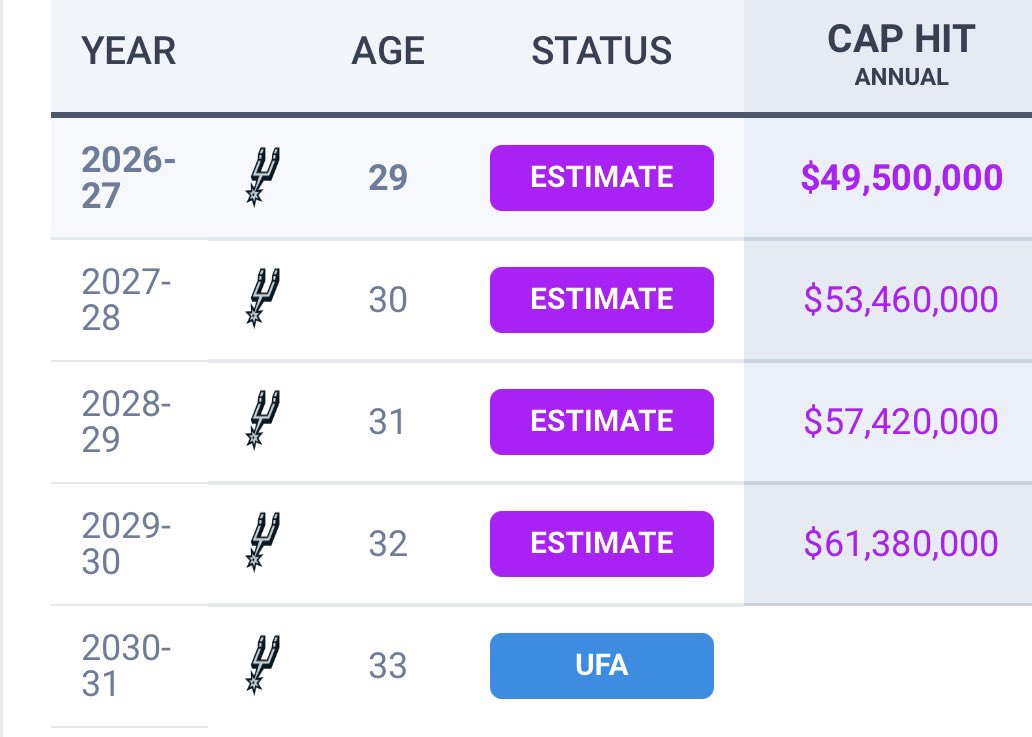Click the Spurs logo in 2027-28 row

263,298
